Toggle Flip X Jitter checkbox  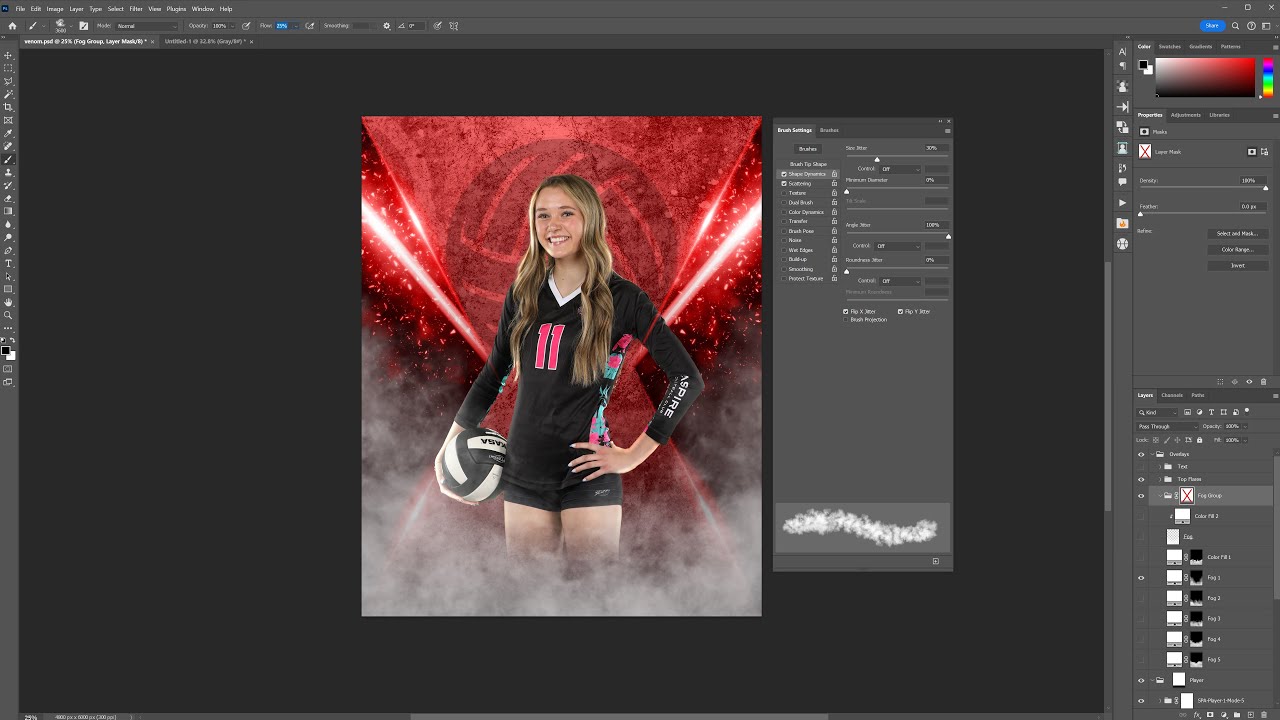(846, 311)
